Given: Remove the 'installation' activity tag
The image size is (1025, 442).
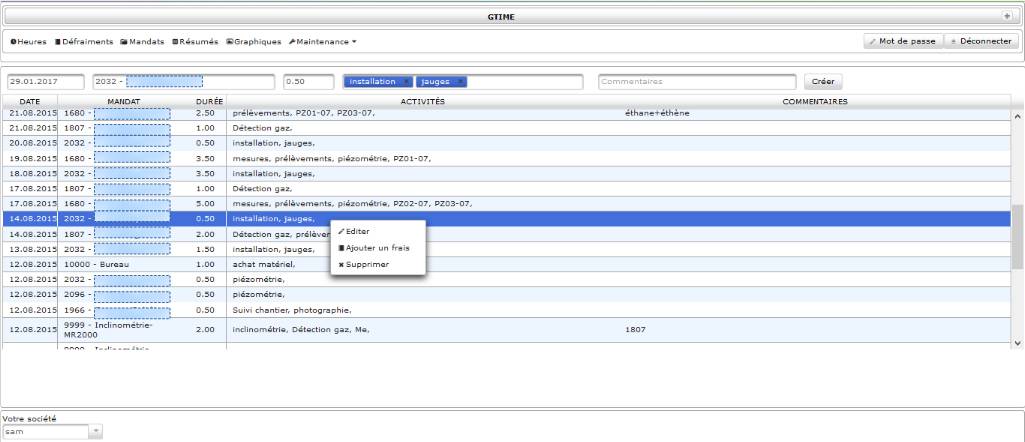Looking at the screenshot, I should coord(406,82).
